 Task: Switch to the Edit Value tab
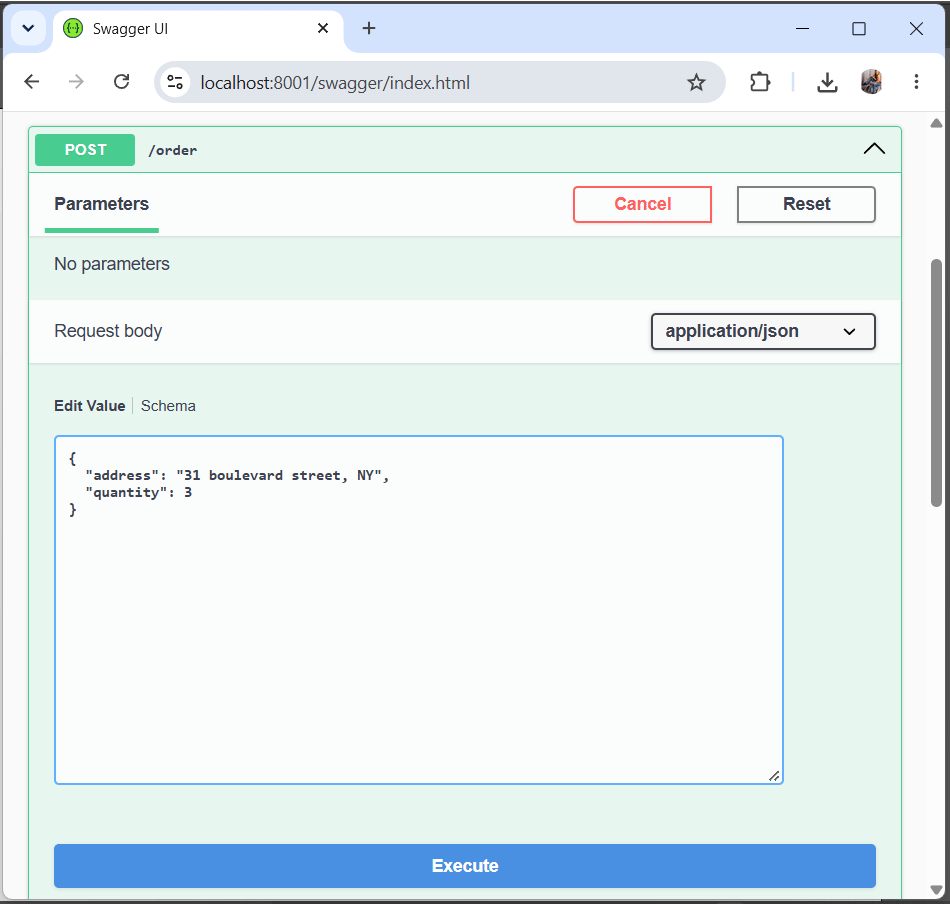[90, 405]
